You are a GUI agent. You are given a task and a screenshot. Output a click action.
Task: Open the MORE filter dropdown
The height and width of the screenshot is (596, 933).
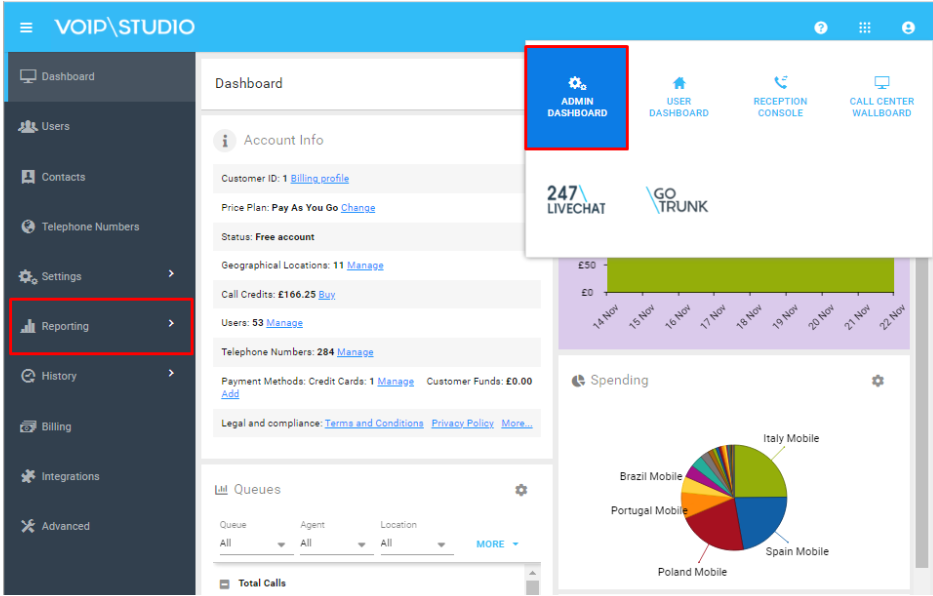click(496, 544)
